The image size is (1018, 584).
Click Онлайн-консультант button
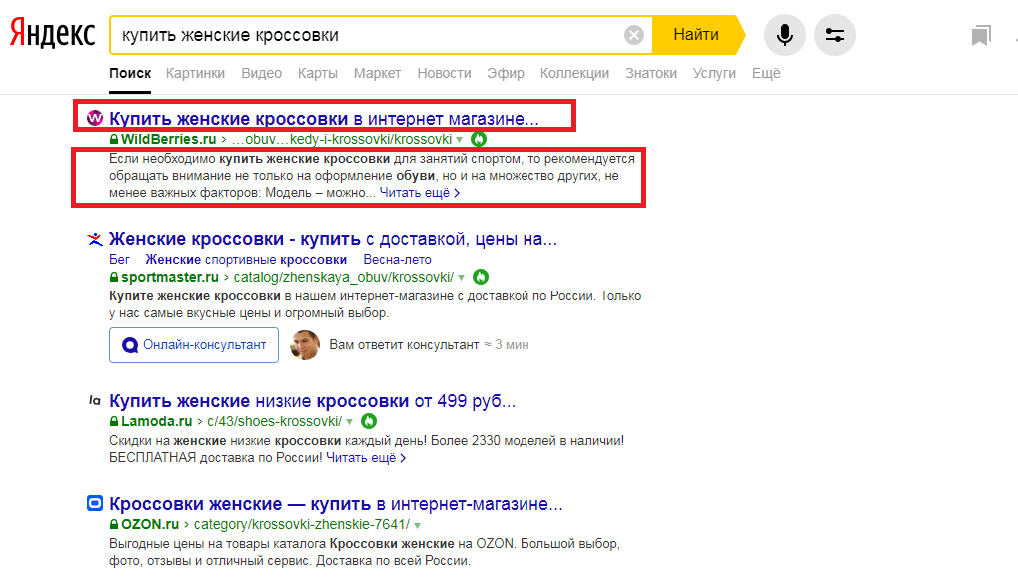[194, 345]
